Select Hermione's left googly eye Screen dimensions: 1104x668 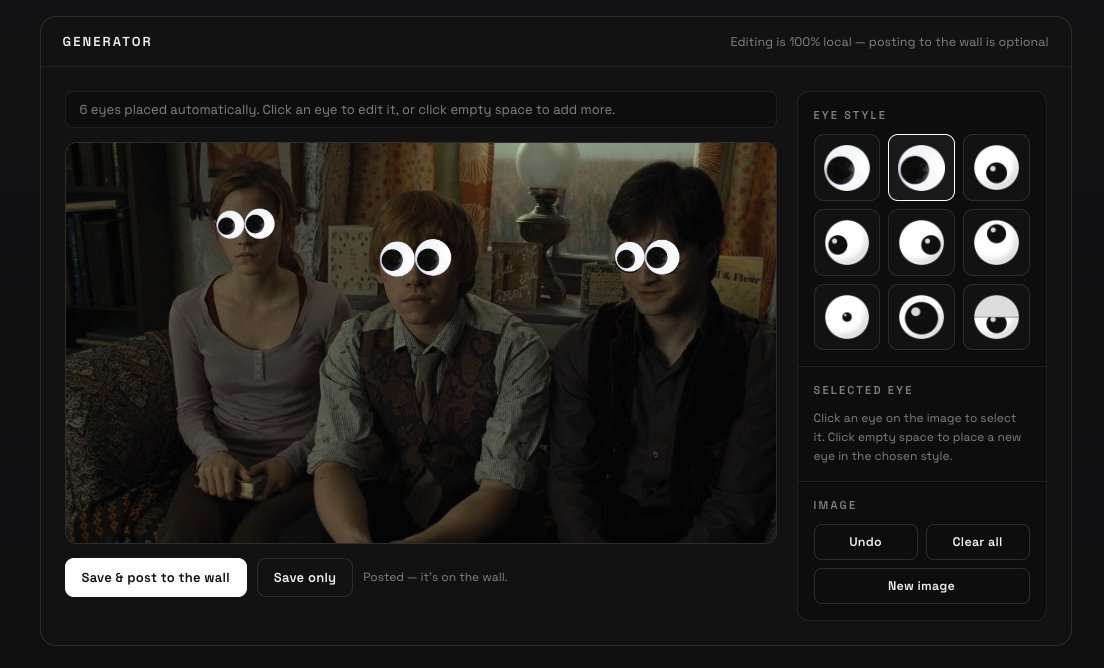pos(230,225)
